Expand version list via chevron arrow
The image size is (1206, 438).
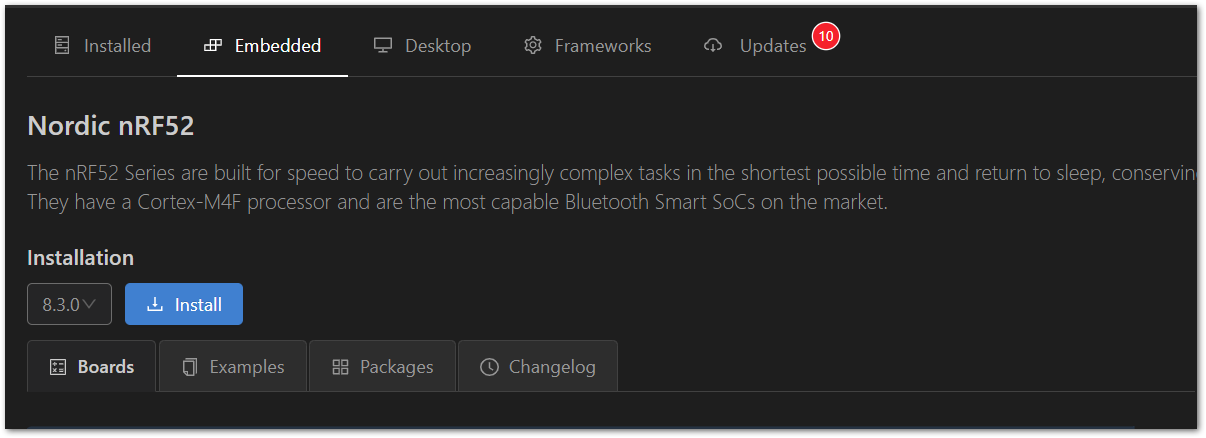tap(91, 304)
